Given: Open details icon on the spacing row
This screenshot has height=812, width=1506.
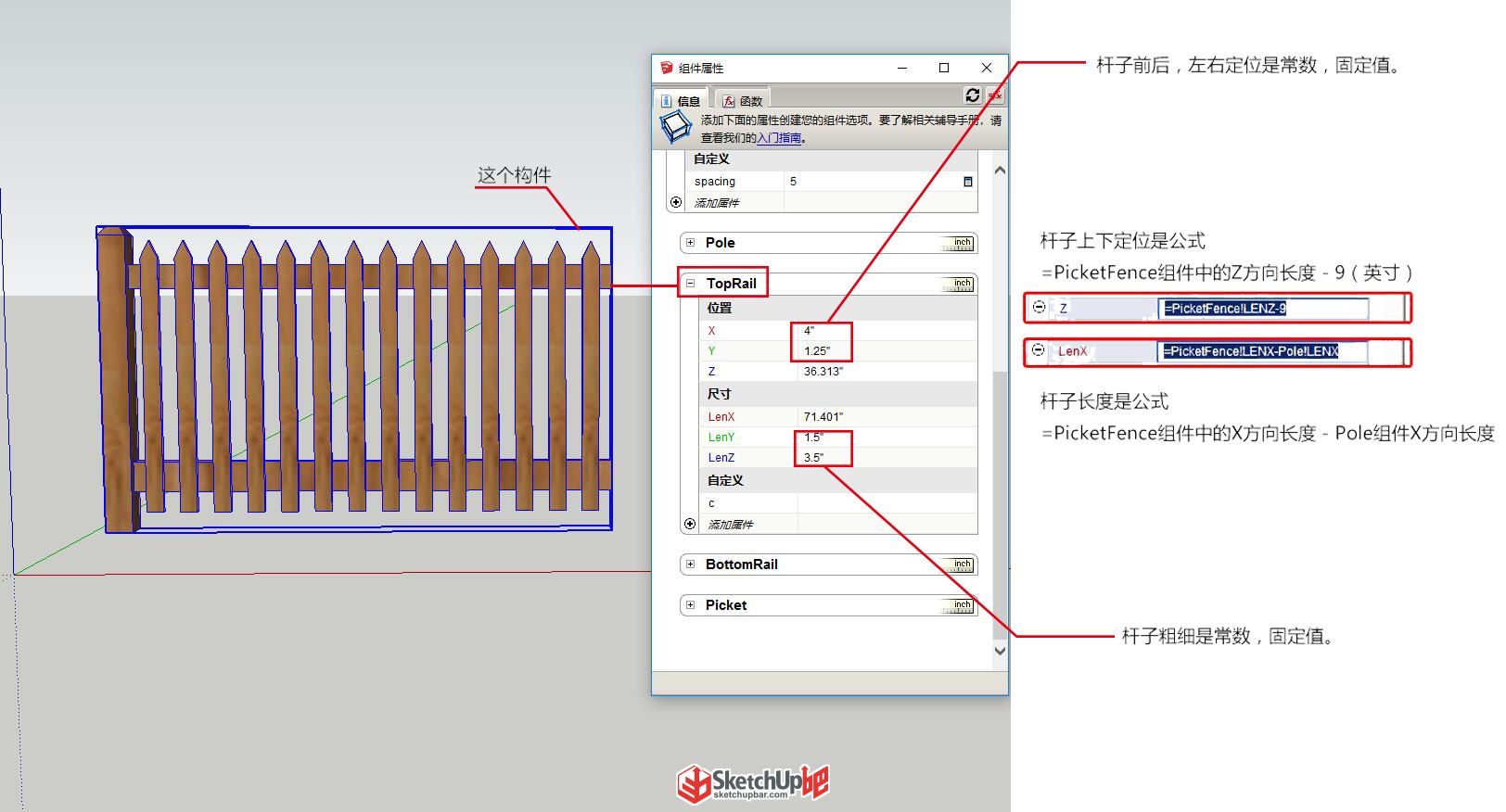Looking at the screenshot, I should tap(968, 182).
